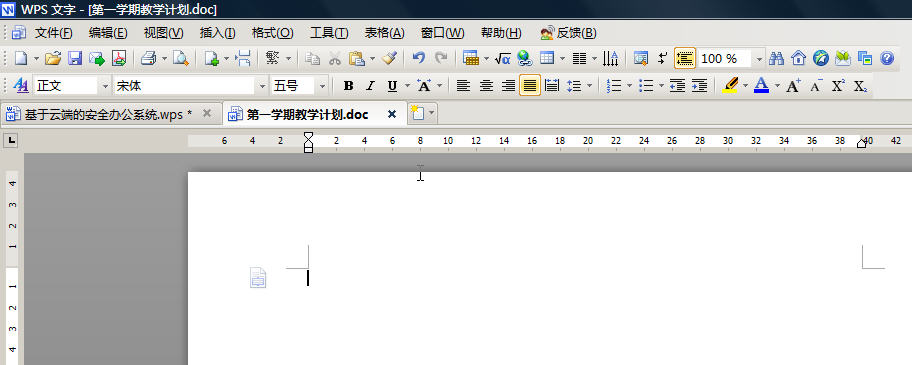Expand the new tab dropdown arrow
This screenshot has height=365, width=912.
431,114
